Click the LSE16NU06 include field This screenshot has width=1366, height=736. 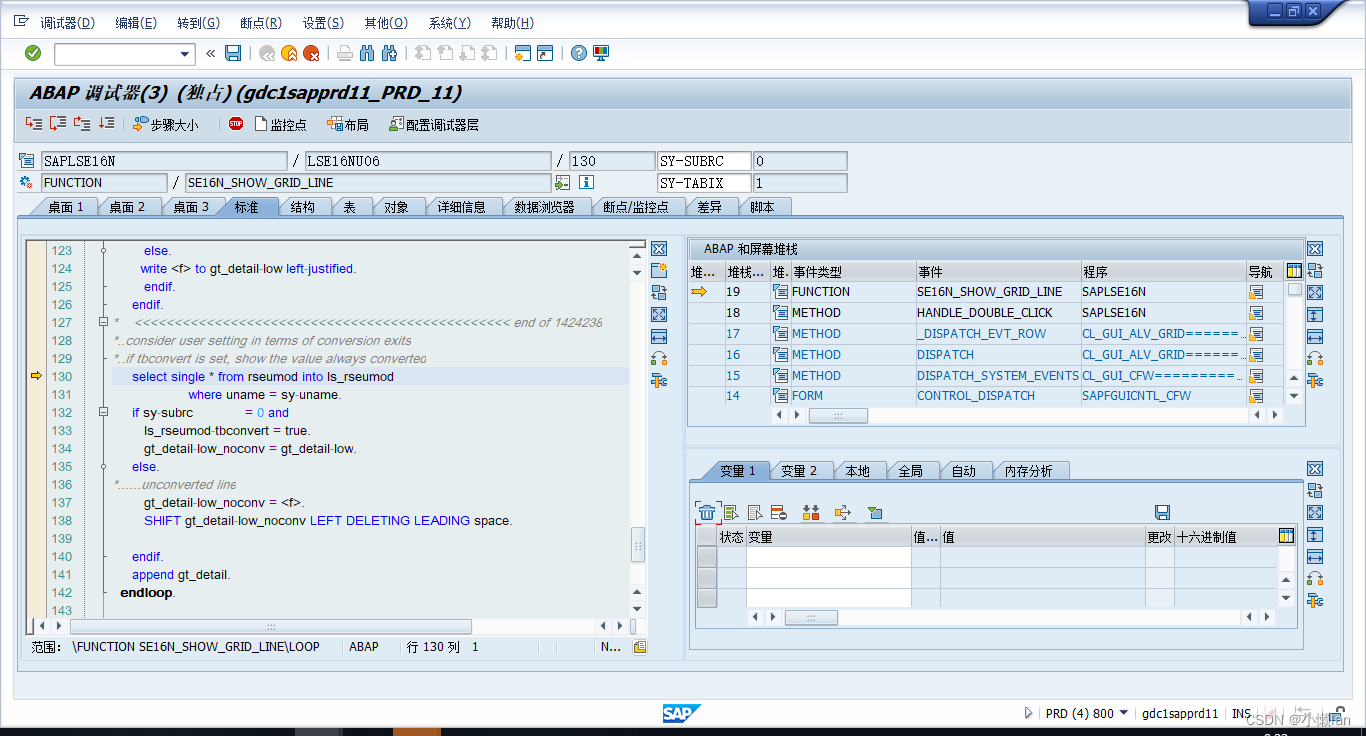[x=427, y=161]
